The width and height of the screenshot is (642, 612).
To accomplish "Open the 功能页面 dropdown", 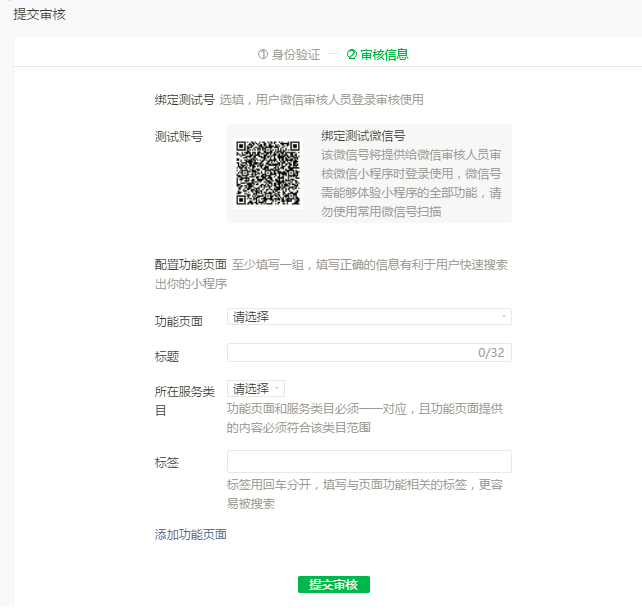I will (369, 317).
